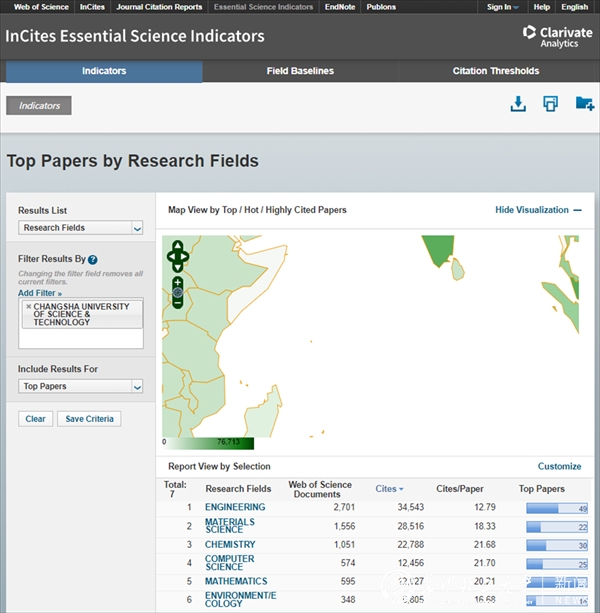Click the Clear button

35,419
